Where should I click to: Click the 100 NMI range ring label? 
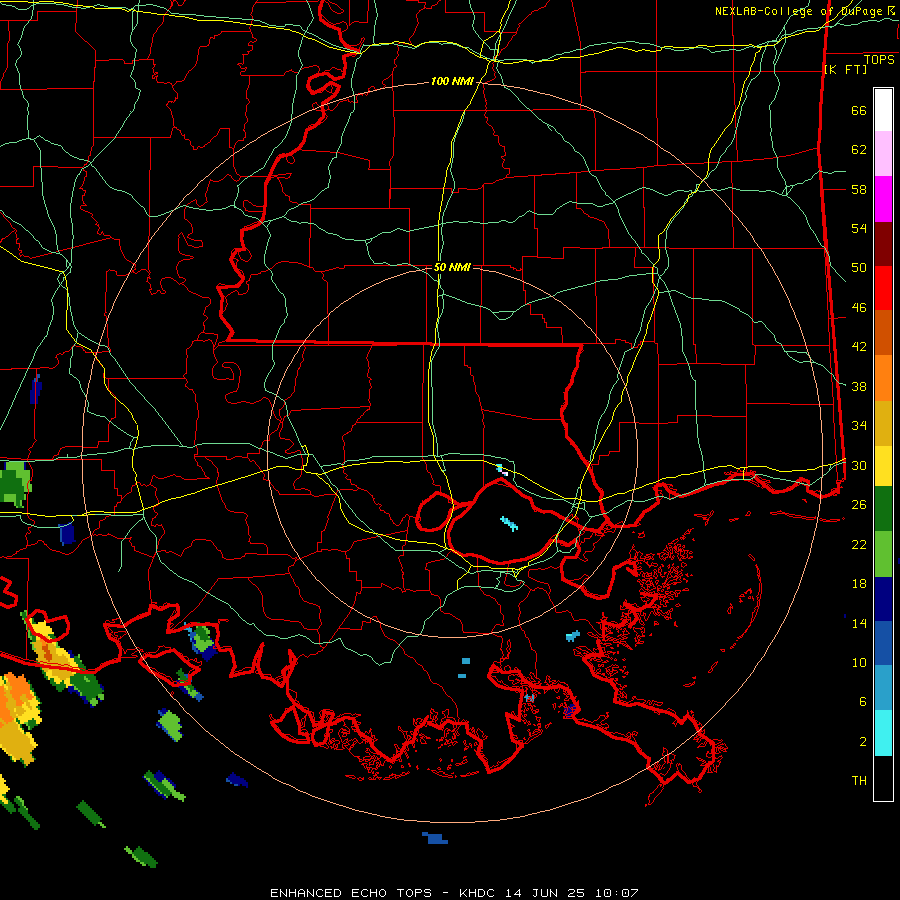coord(452,82)
